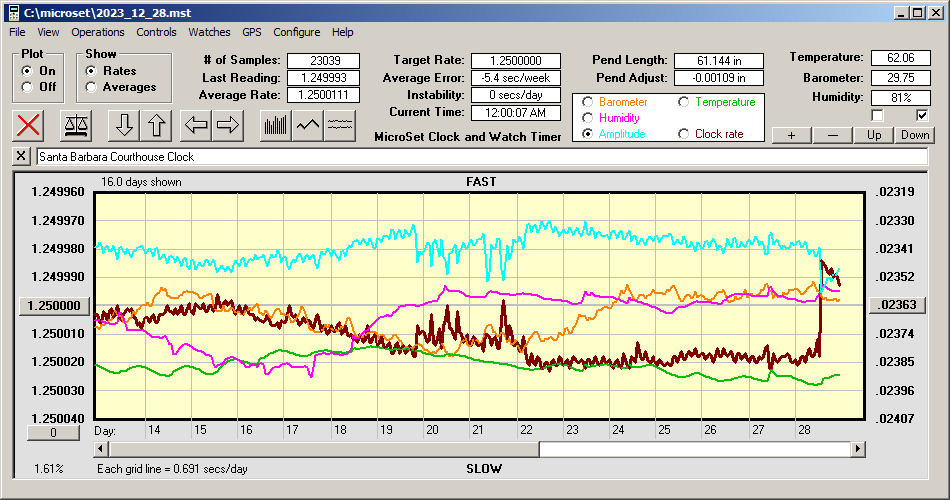Viewport: 950px width, 500px height.
Task: Click the Target Rate field
Action: (x=516, y=61)
